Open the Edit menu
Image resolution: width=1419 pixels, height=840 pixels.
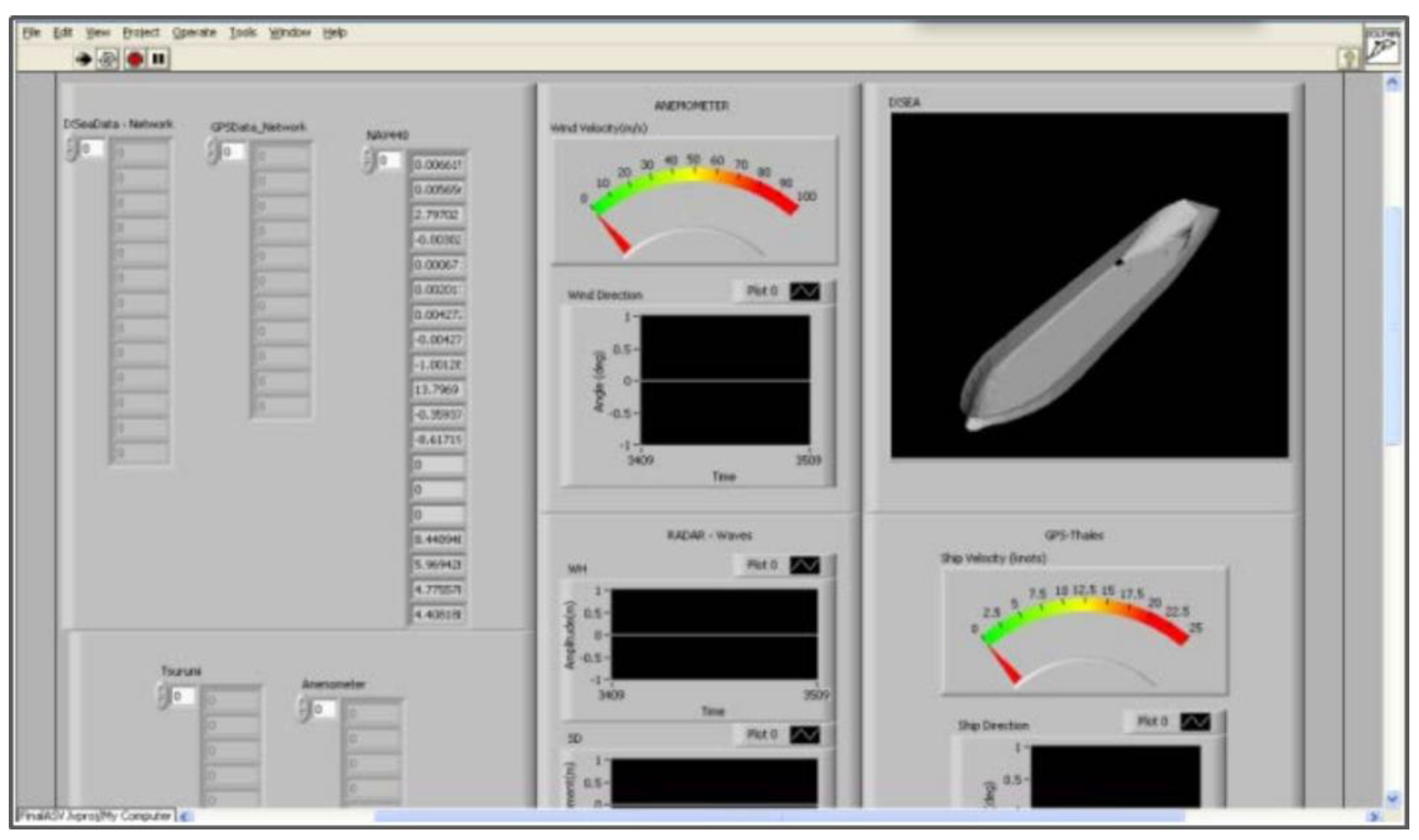(63, 33)
